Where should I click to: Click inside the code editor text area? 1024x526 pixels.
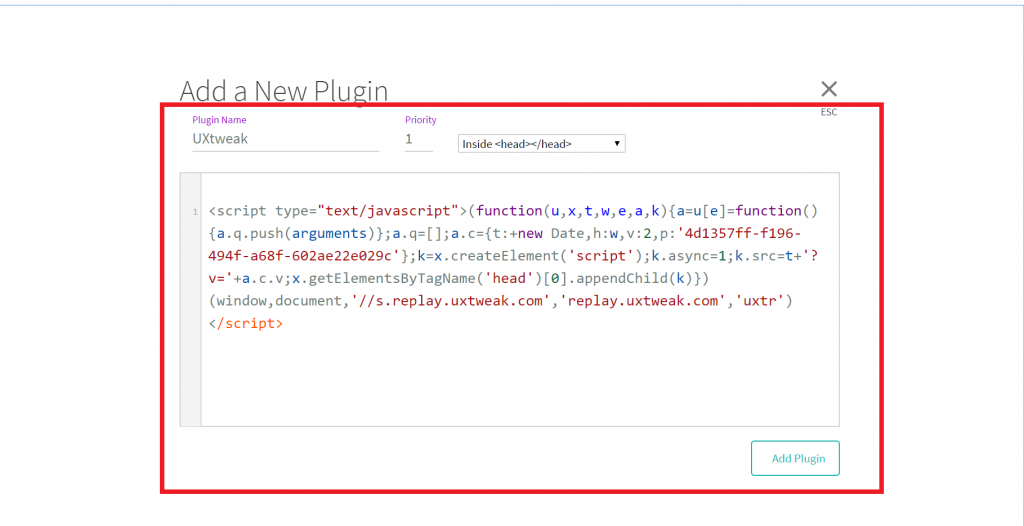point(520,299)
